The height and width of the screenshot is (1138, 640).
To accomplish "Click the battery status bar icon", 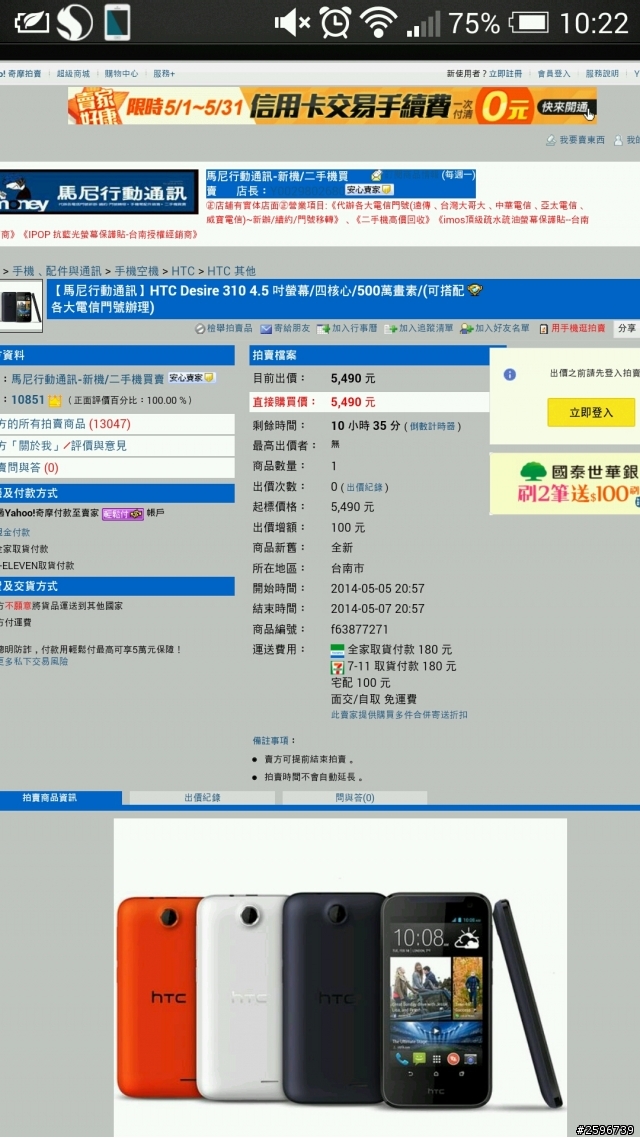I will click(528, 23).
